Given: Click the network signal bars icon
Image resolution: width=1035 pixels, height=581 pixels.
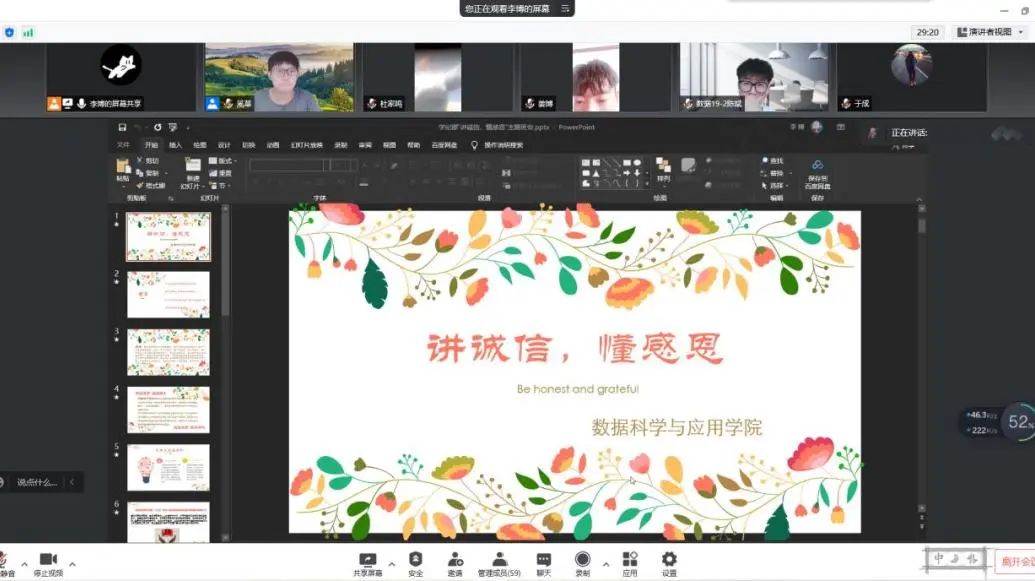Looking at the screenshot, I should click(x=28, y=32).
